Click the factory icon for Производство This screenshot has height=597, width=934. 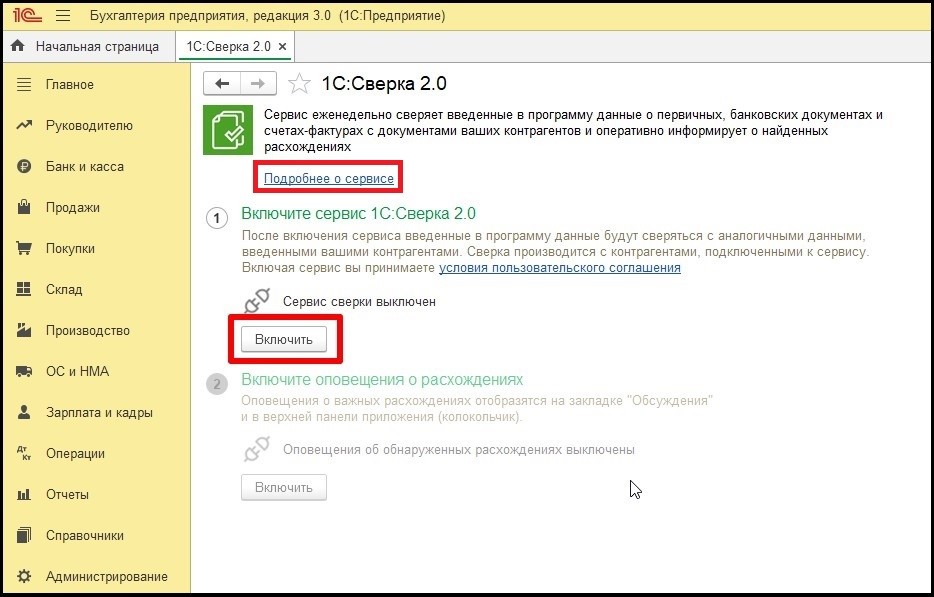(24, 330)
